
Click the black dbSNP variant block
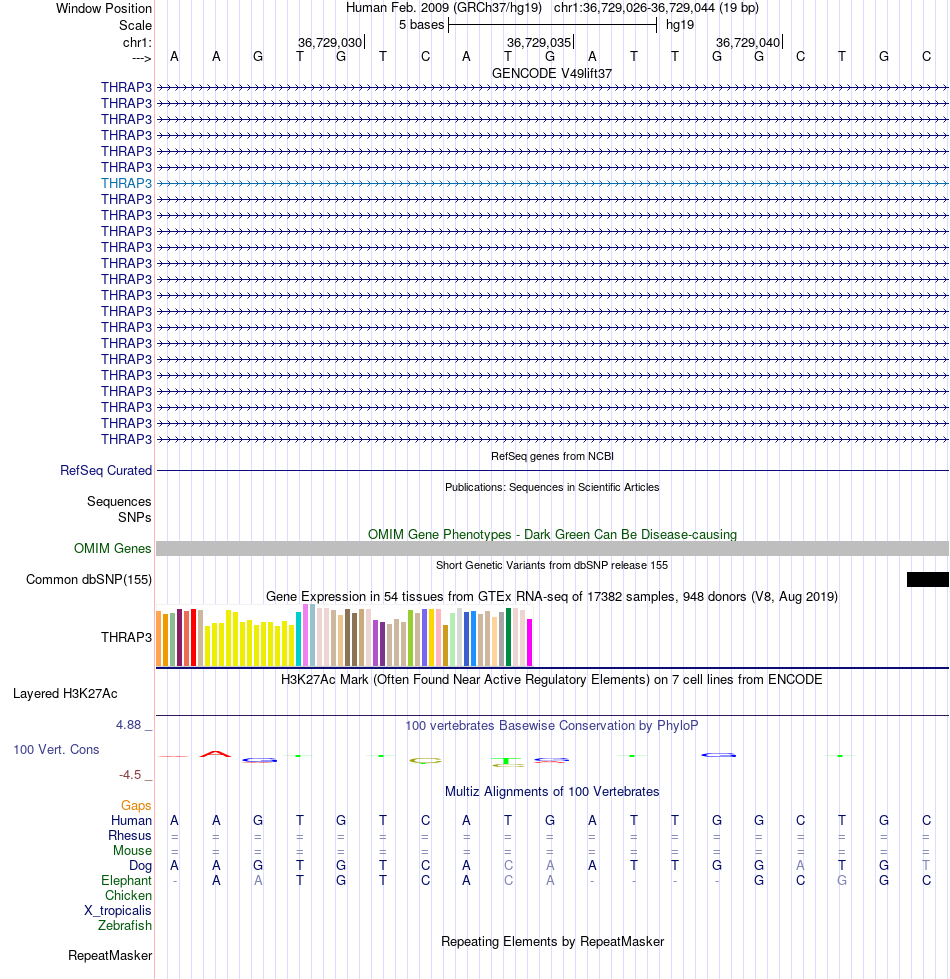[x=928, y=579]
